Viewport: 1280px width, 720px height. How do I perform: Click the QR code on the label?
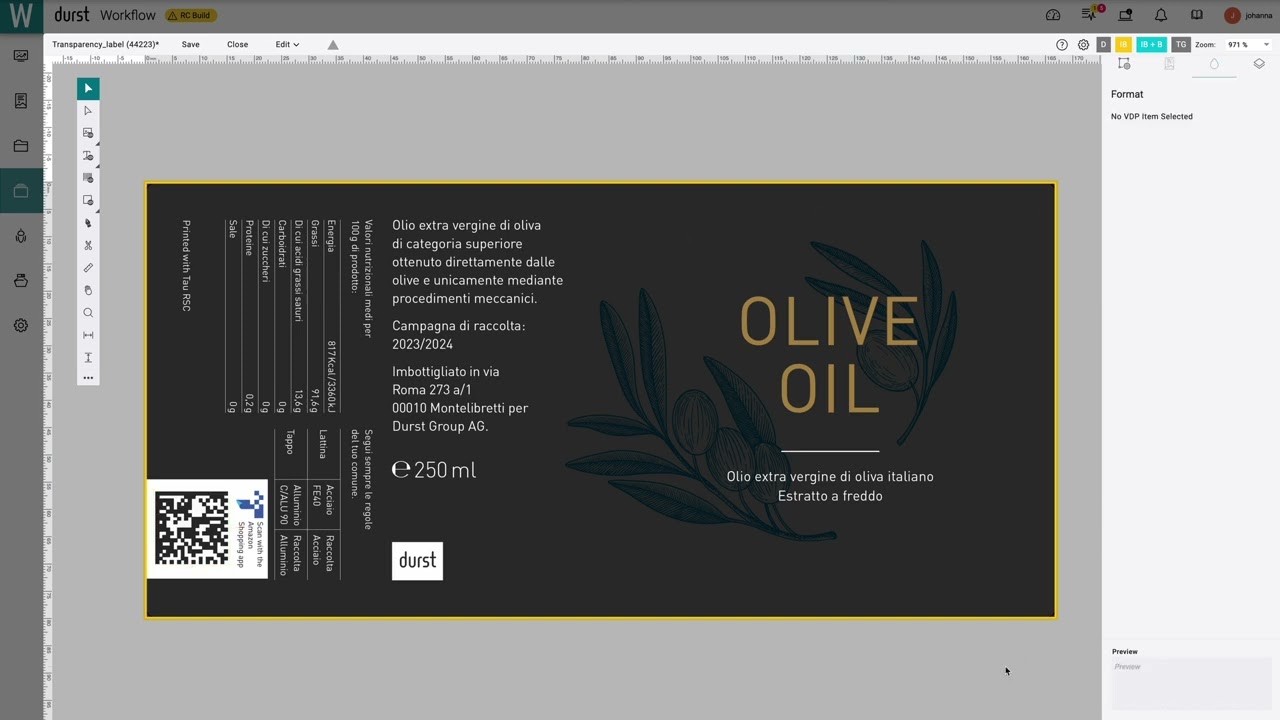click(192, 529)
